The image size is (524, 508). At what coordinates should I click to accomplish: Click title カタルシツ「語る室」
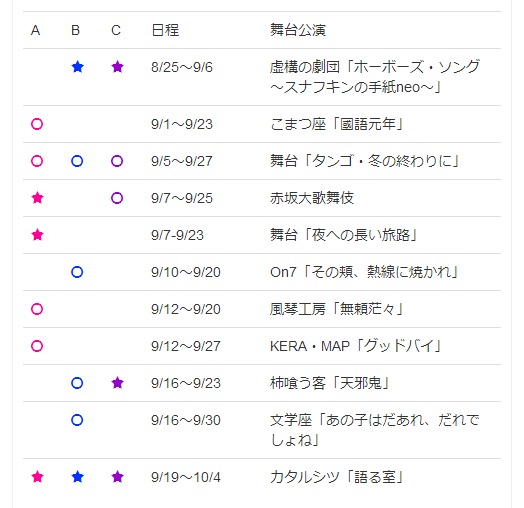[x=337, y=477]
